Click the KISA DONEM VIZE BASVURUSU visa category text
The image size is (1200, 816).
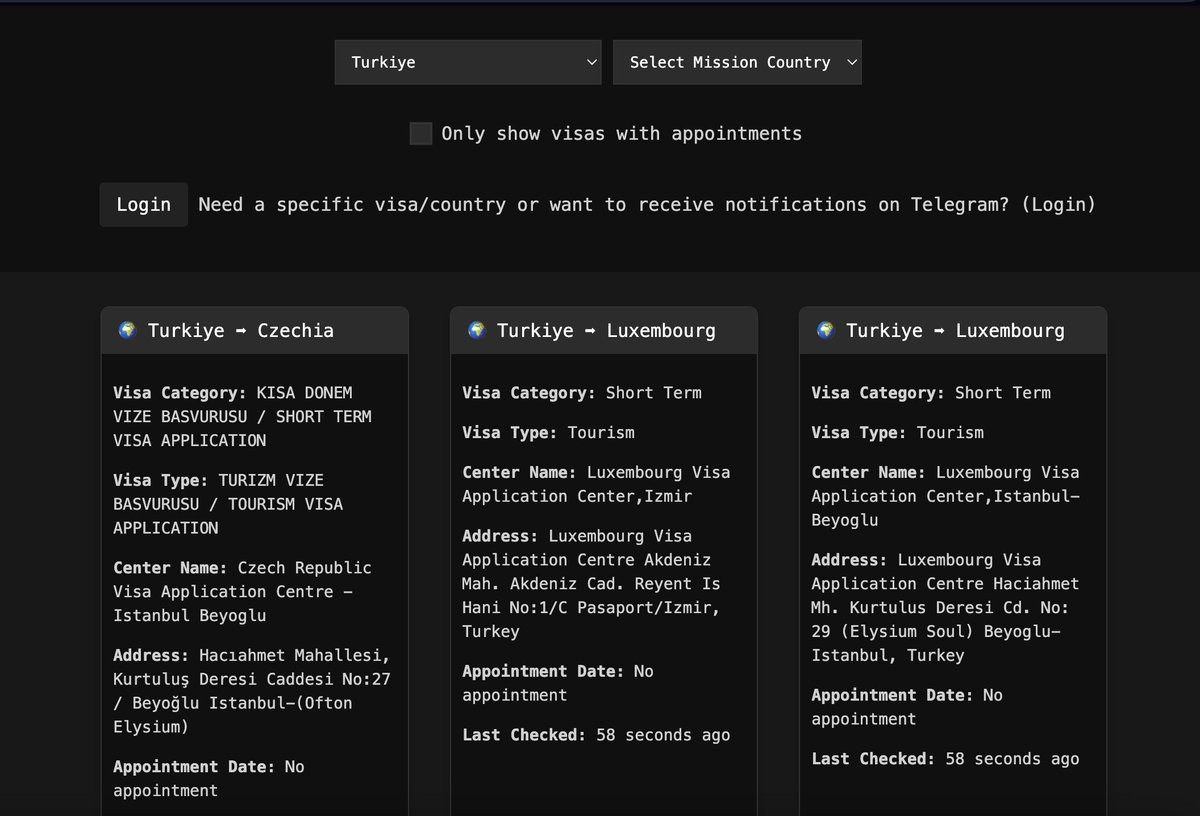242,416
